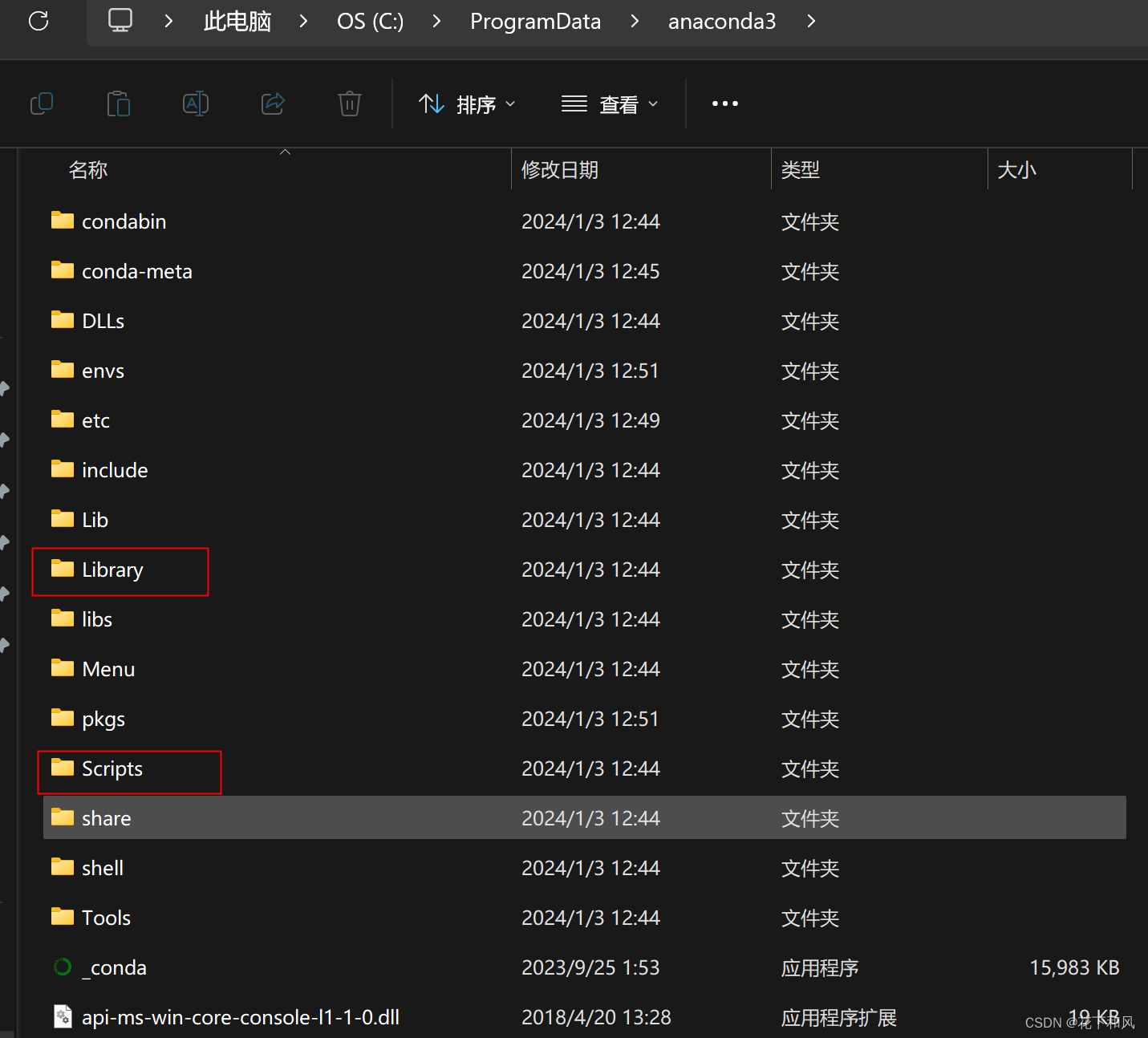Click the computer monitor icon in breadcrumb
Viewport: 1148px width, 1038px height.
click(120, 21)
